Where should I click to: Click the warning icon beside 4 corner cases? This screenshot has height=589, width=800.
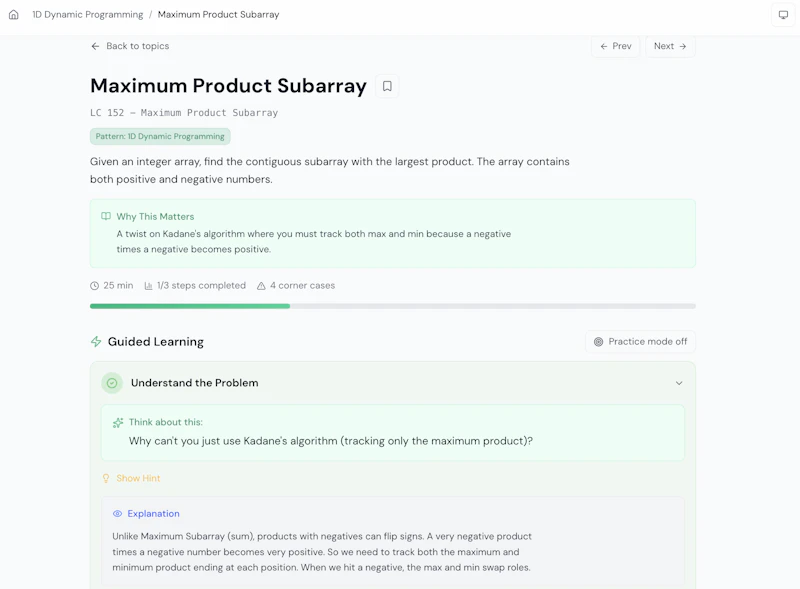point(261,286)
